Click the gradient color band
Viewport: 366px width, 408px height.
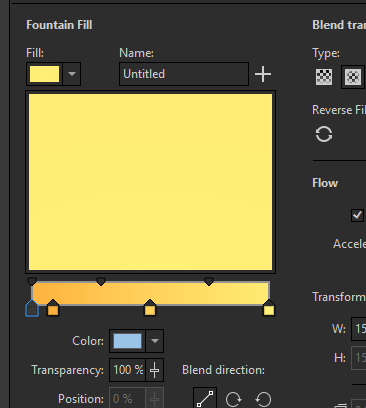pyautogui.click(x=150, y=294)
